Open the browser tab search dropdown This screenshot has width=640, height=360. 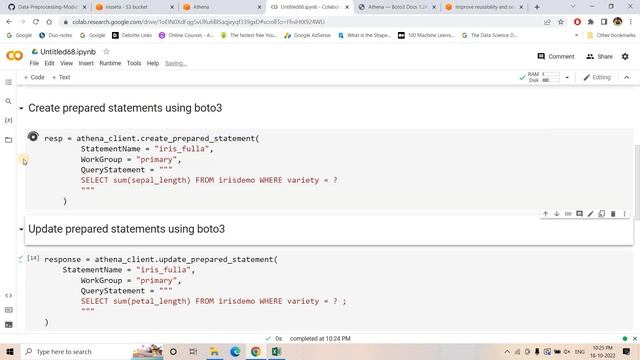click(573, 7)
